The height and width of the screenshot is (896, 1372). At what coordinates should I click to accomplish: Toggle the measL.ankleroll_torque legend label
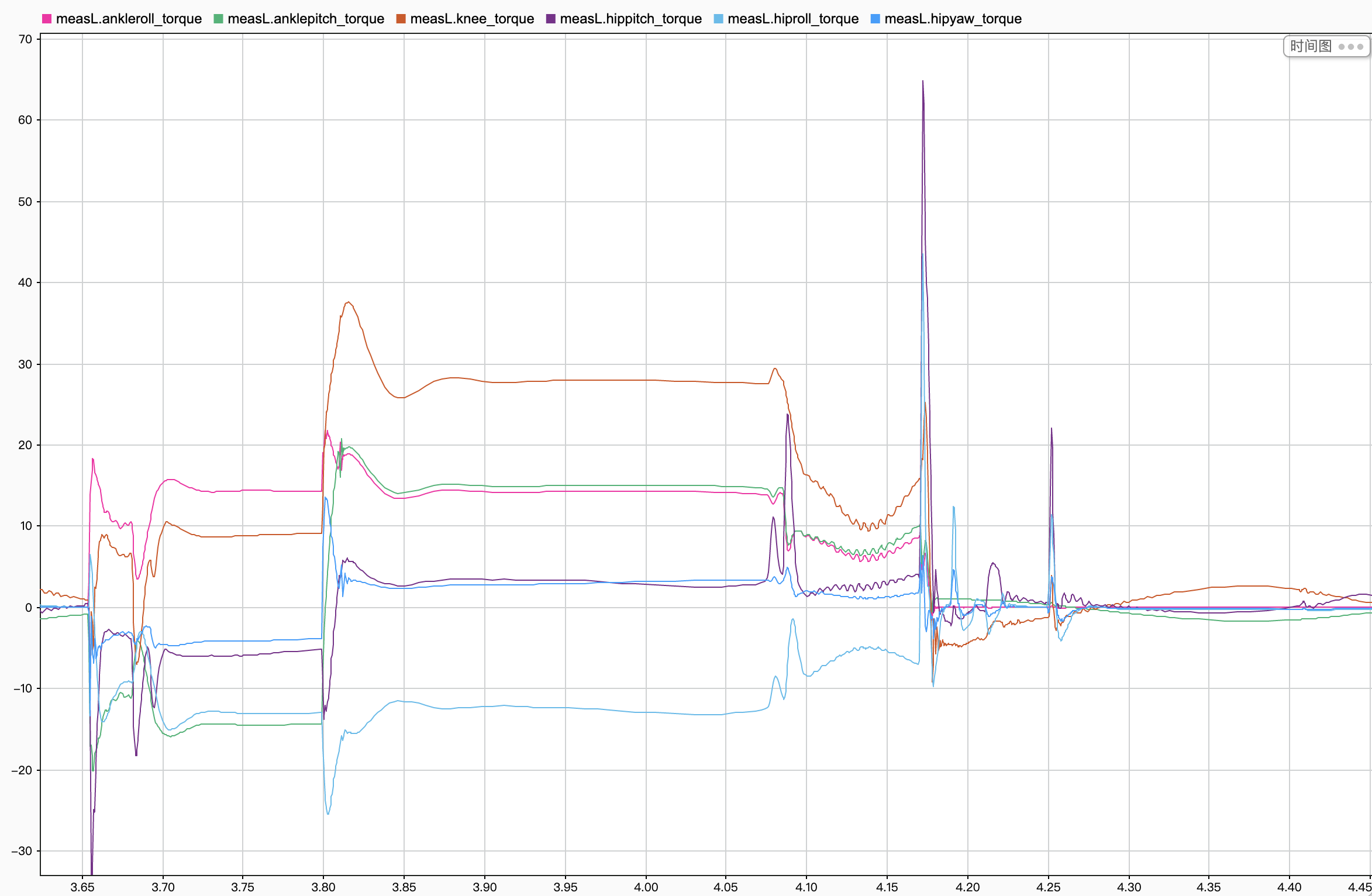(x=129, y=19)
